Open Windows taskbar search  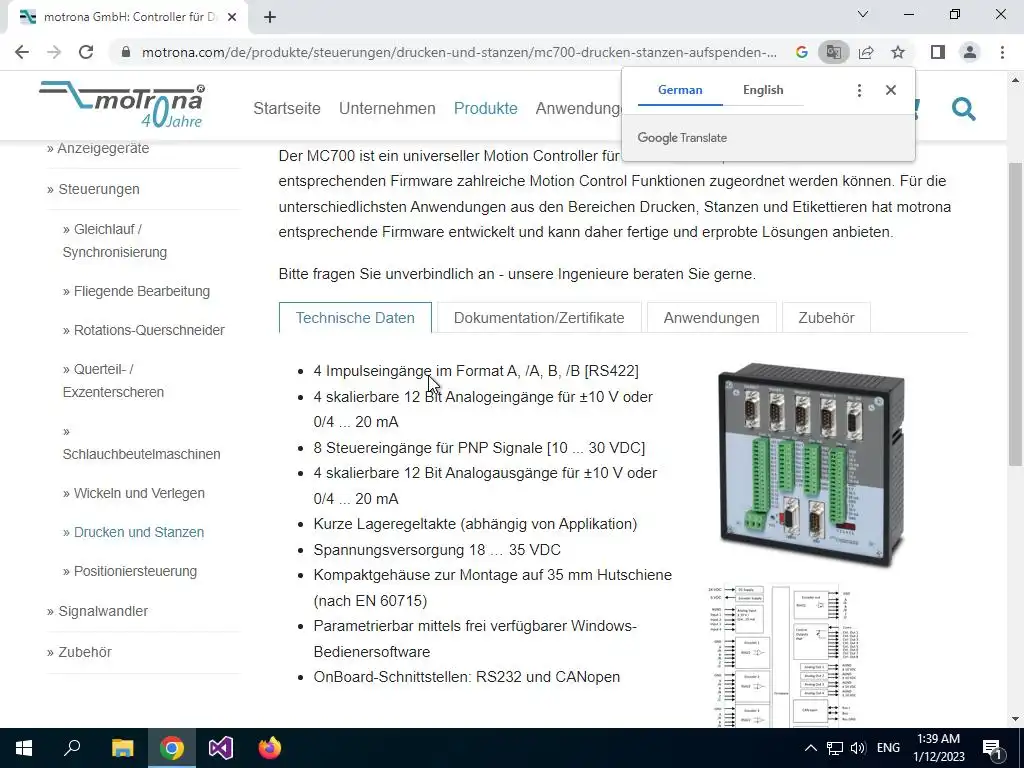point(72,748)
